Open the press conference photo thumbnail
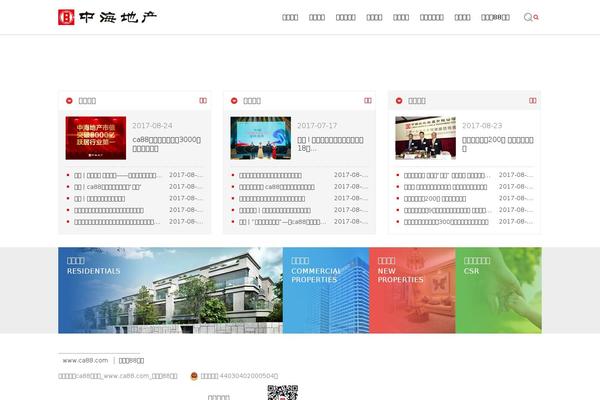 click(x=426, y=138)
